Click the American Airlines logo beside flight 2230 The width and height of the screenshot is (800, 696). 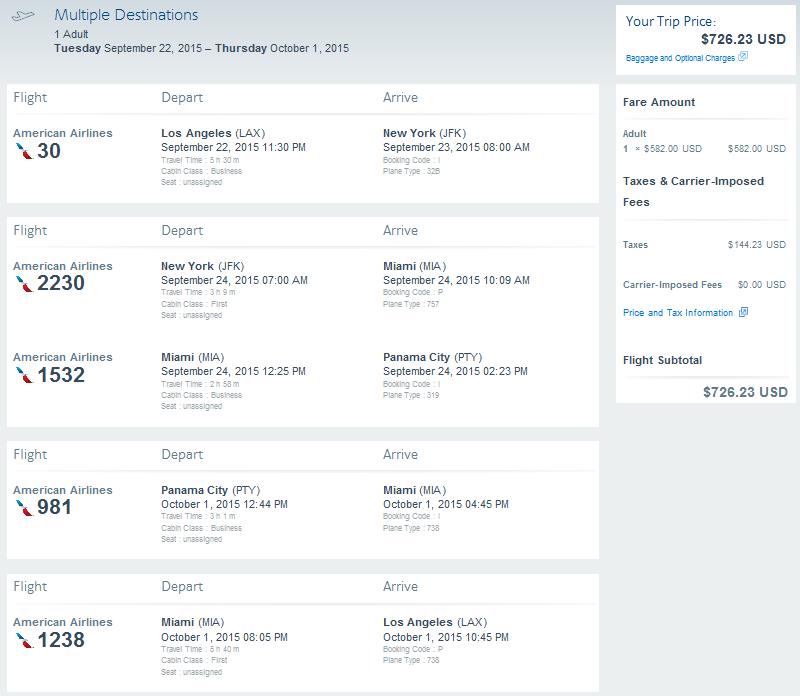point(23,284)
